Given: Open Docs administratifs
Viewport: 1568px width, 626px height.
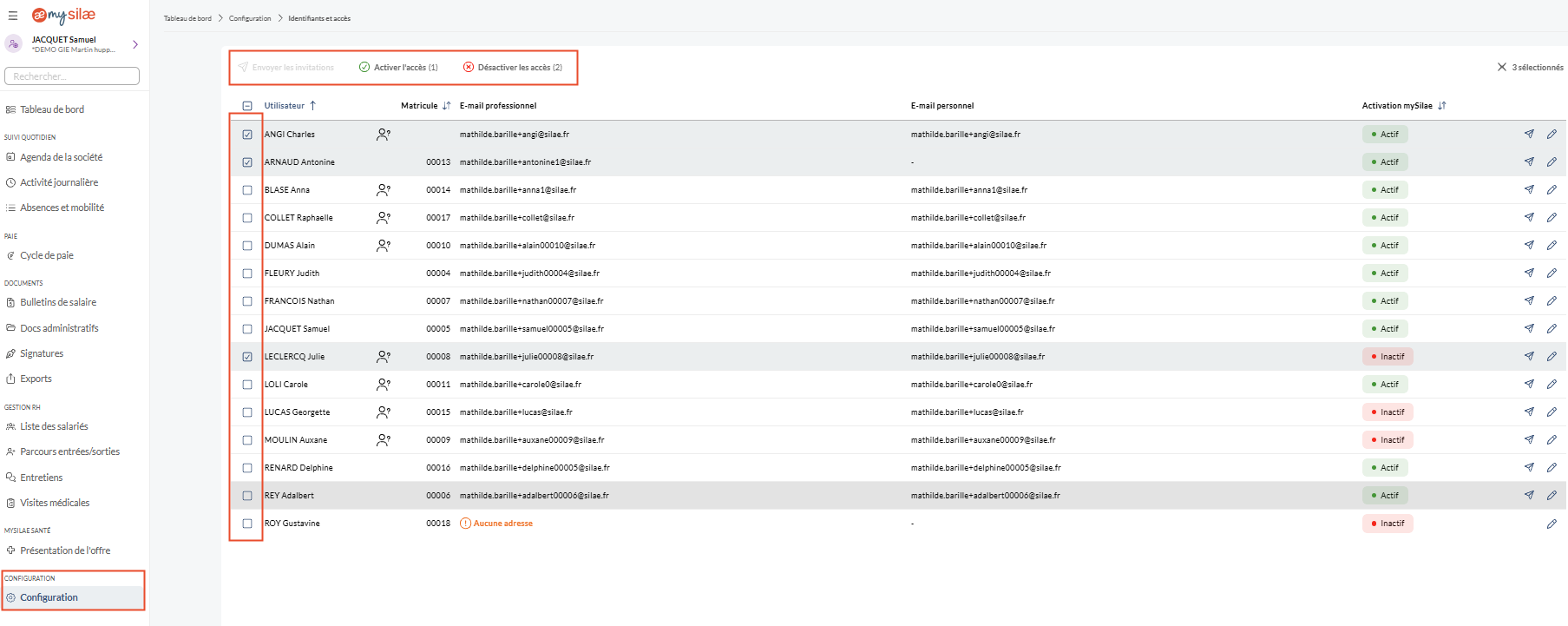Looking at the screenshot, I should 59,328.
